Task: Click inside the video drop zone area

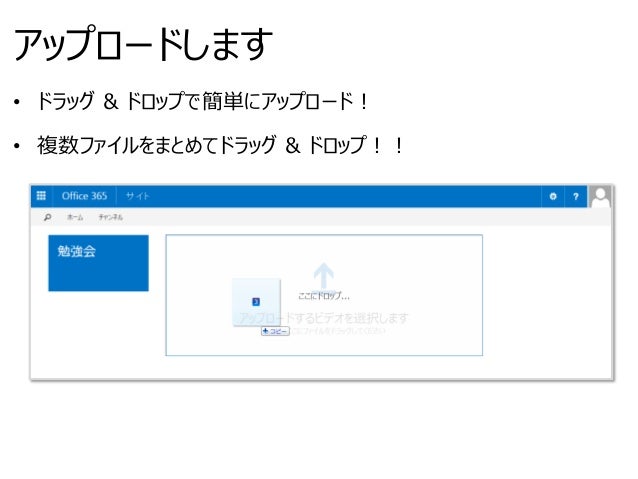Action: pos(324,295)
